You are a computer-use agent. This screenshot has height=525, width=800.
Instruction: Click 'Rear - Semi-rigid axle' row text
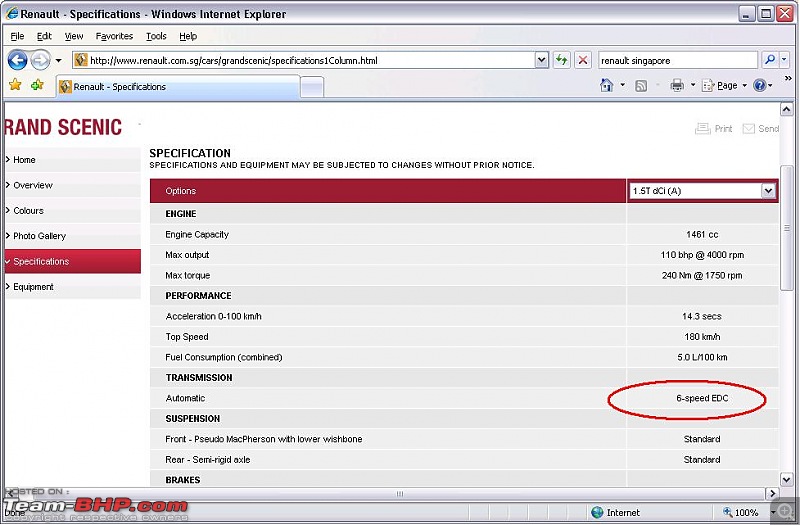tap(208, 460)
